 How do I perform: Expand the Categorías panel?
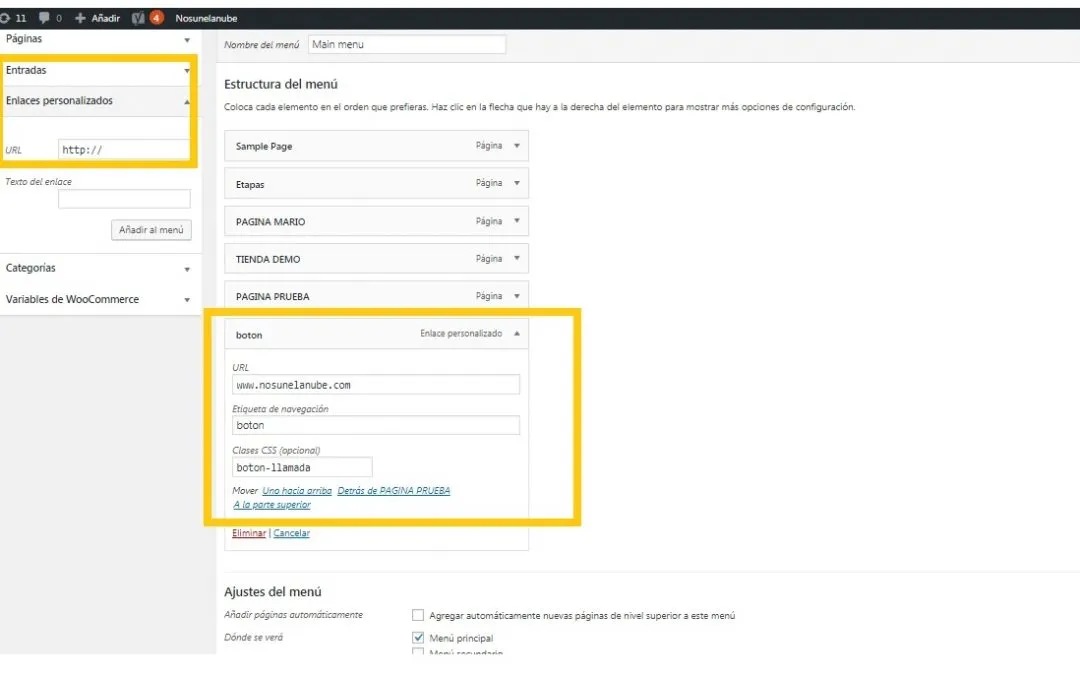tap(187, 269)
